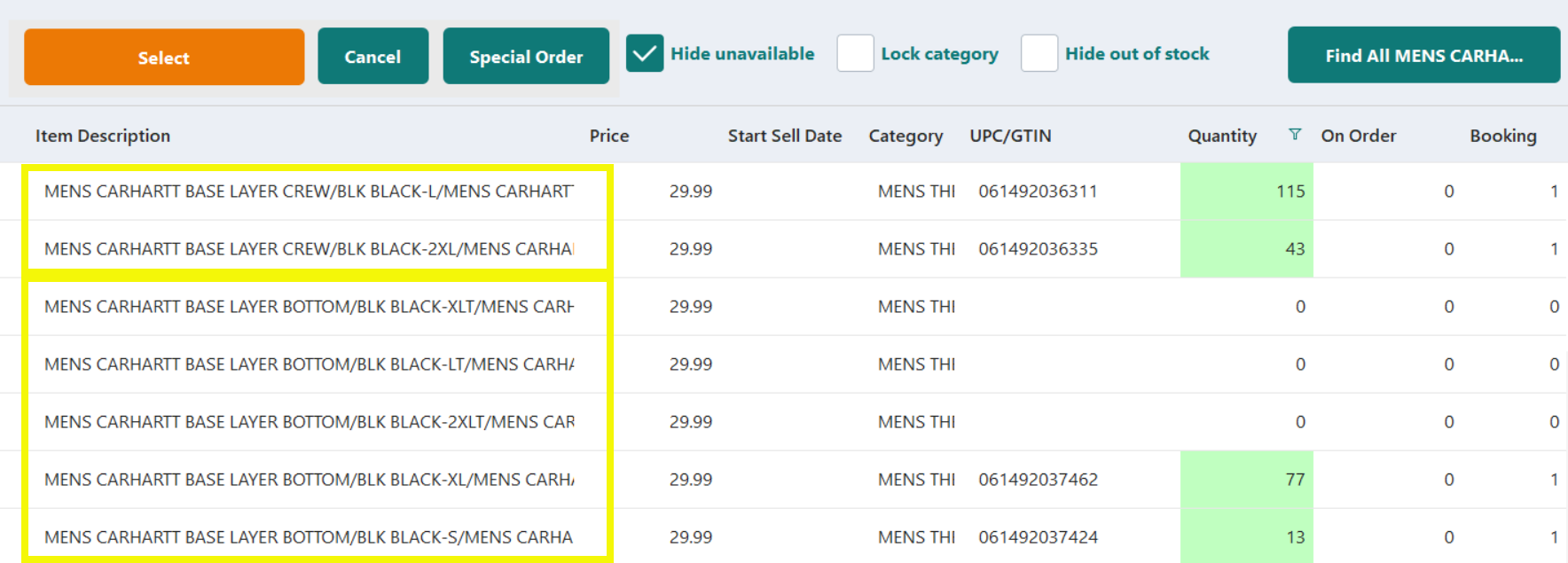Click the Cancel button
The height and width of the screenshot is (563, 1568).
(372, 57)
